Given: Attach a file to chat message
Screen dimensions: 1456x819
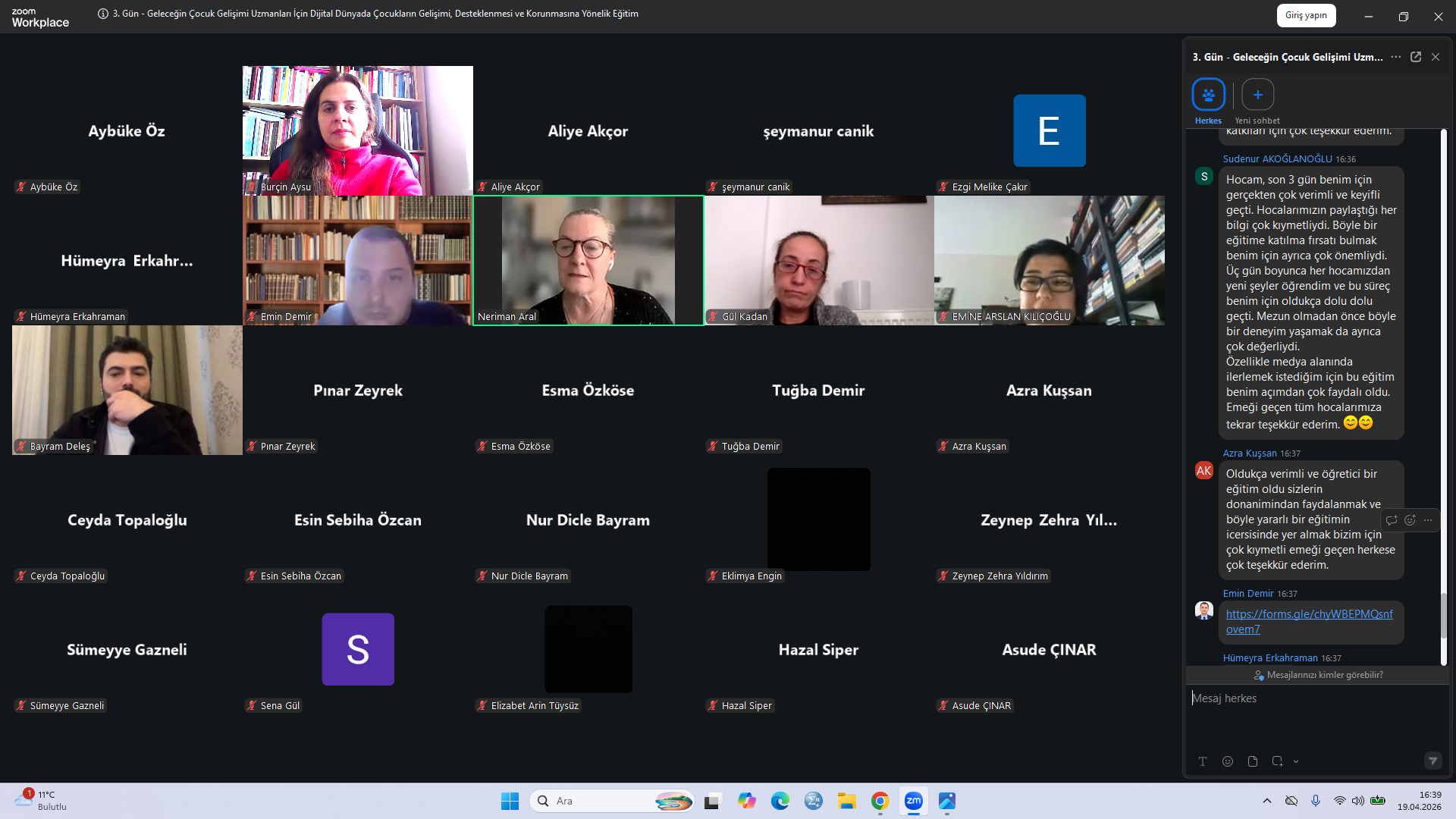Looking at the screenshot, I should pos(1253,761).
